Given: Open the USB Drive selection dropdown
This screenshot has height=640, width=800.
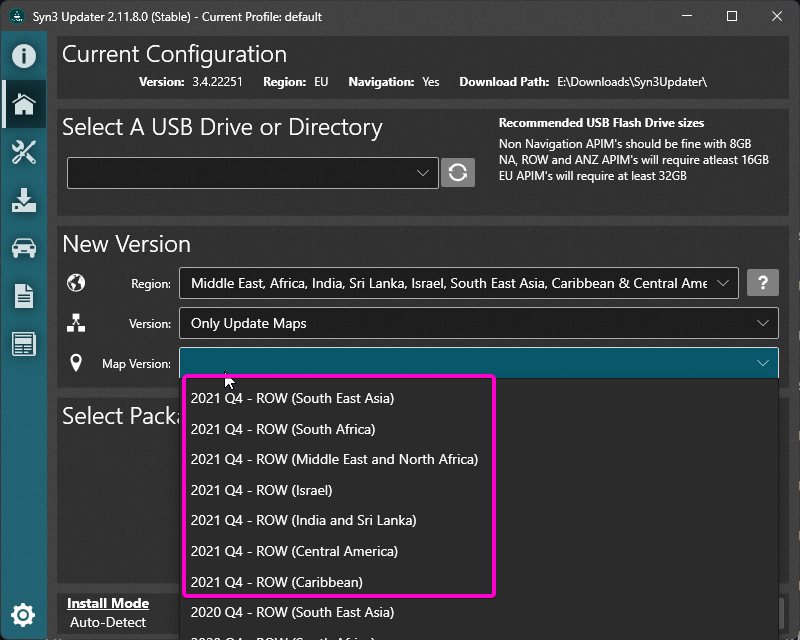Looking at the screenshot, I should [x=253, y=173].
